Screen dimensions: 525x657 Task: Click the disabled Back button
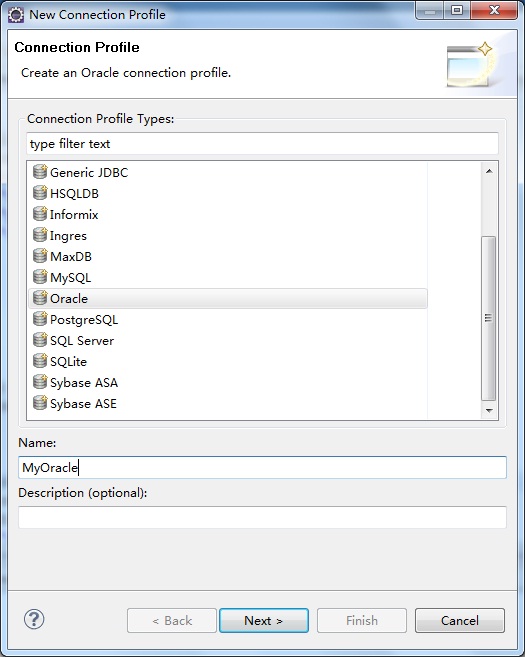[172, 621]
